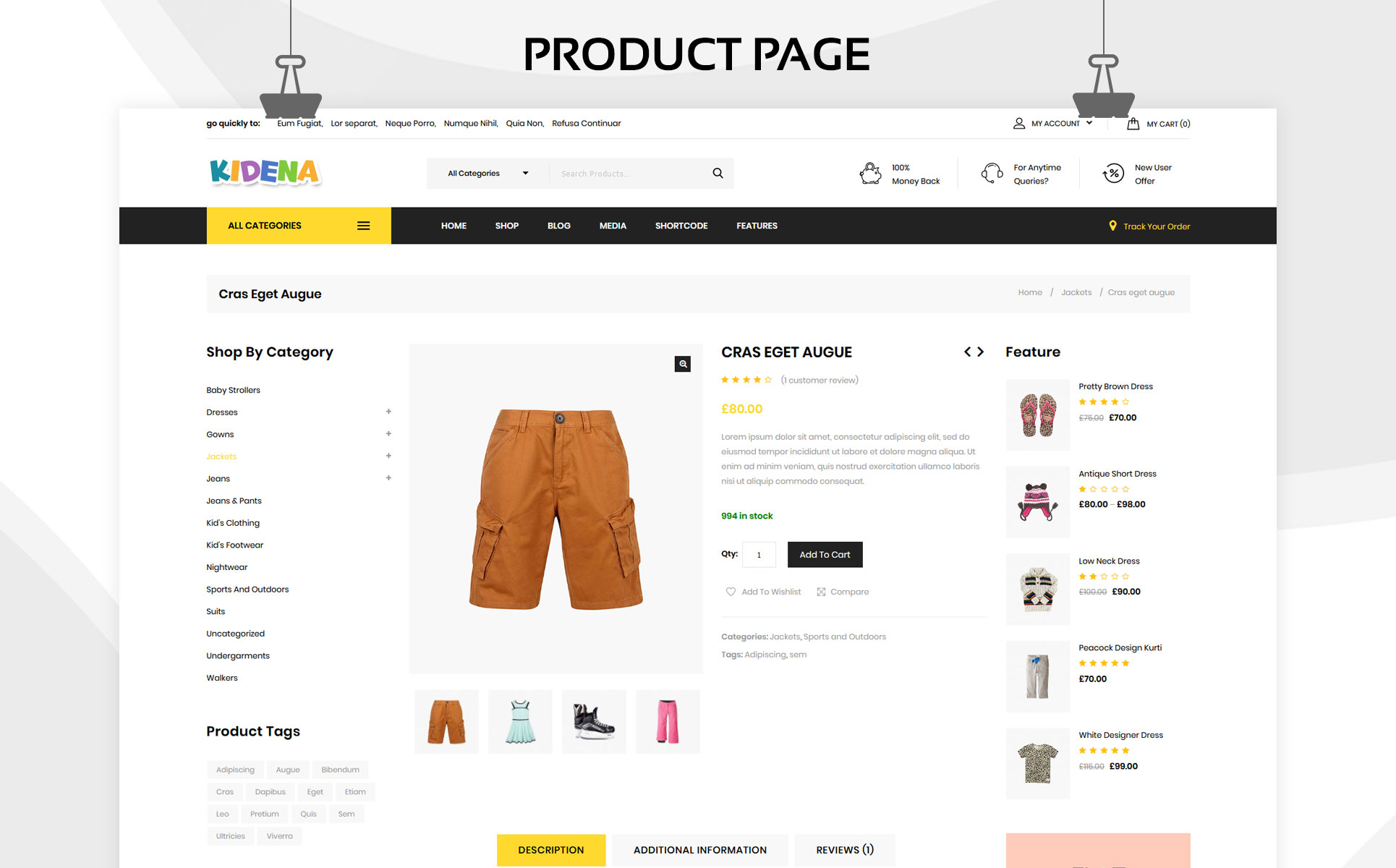The image size is (1396, 868).
Task: Go to previous product arrow
Action: pos(967,352)
